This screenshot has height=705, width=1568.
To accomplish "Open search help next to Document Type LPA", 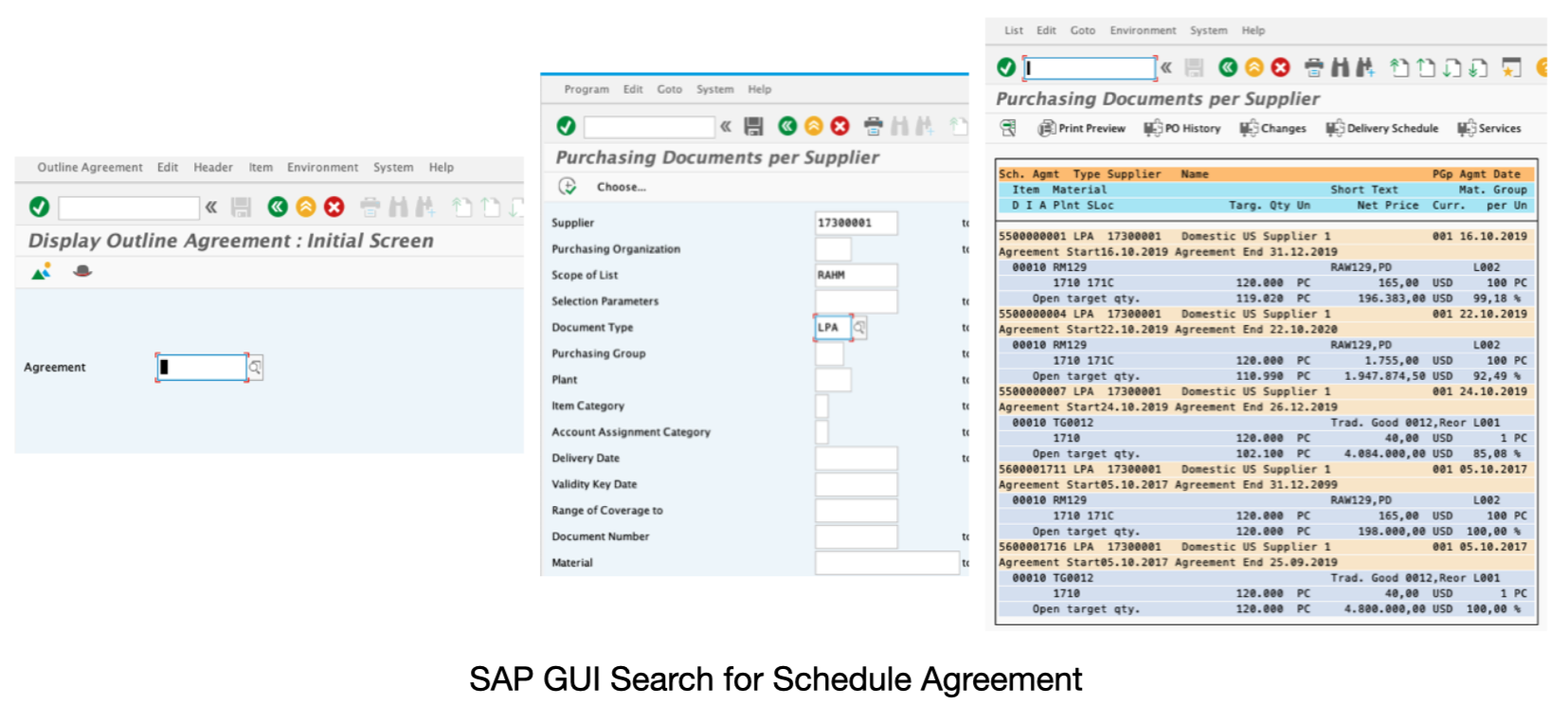I will [859, 328].
